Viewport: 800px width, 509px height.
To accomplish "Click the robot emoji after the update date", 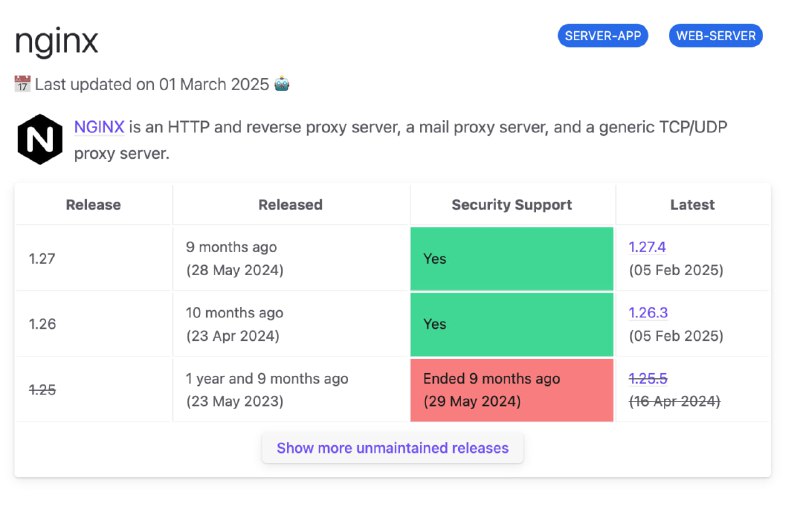I will [x=282, y=84].
